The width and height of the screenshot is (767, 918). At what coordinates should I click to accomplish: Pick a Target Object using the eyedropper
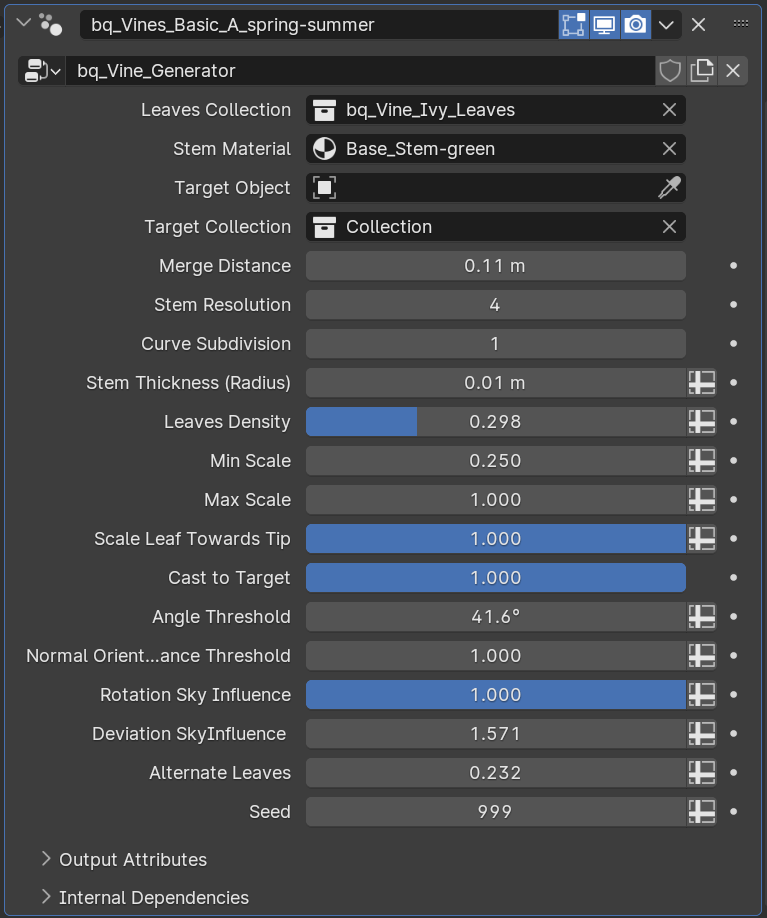[x=667, y=187]
